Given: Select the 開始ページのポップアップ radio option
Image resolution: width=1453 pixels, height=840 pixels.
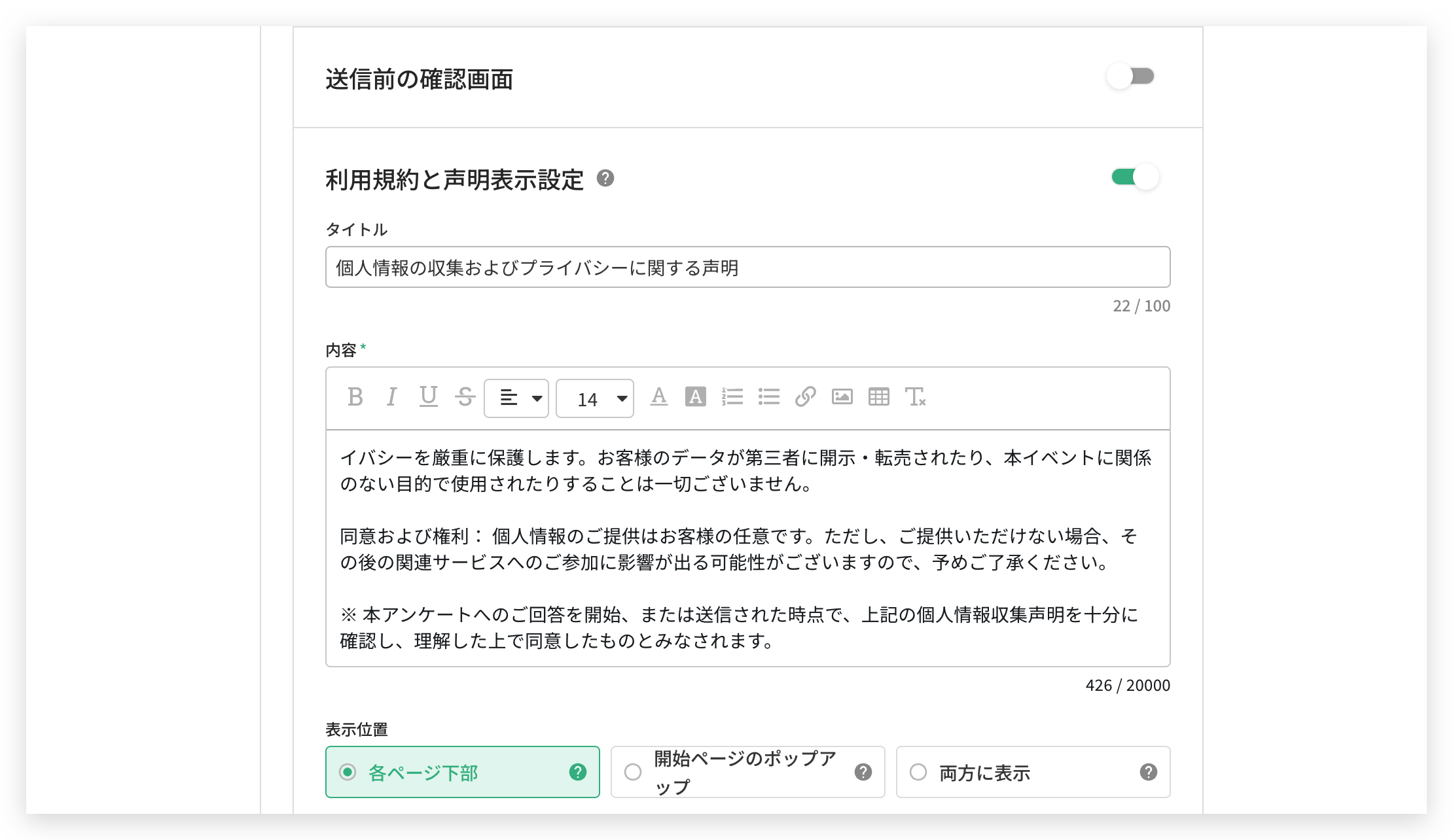Looking at the screenshot, I should pos(747,772).
